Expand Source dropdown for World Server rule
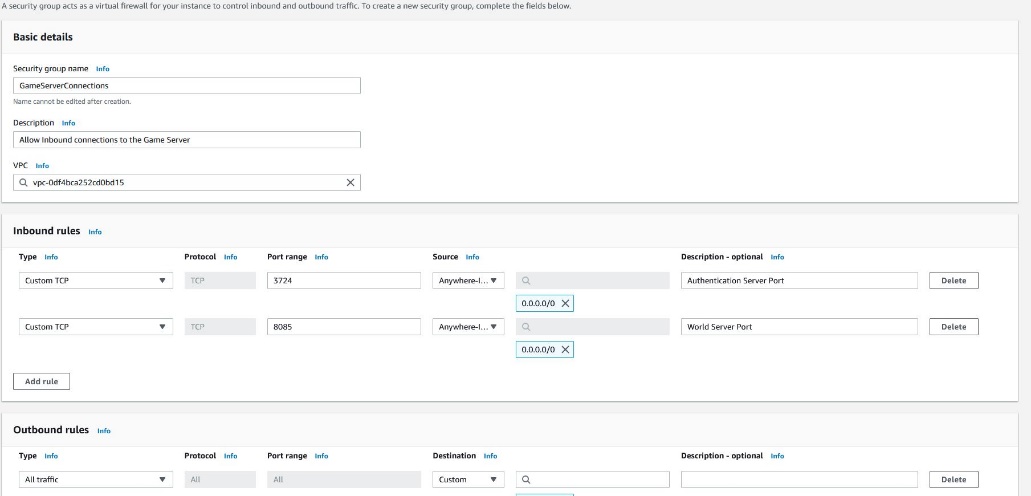 click(x=469, y=327)
